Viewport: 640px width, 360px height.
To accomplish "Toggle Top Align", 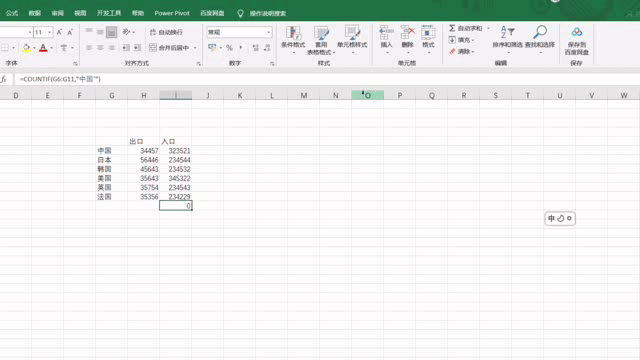I will click(89, 32).
